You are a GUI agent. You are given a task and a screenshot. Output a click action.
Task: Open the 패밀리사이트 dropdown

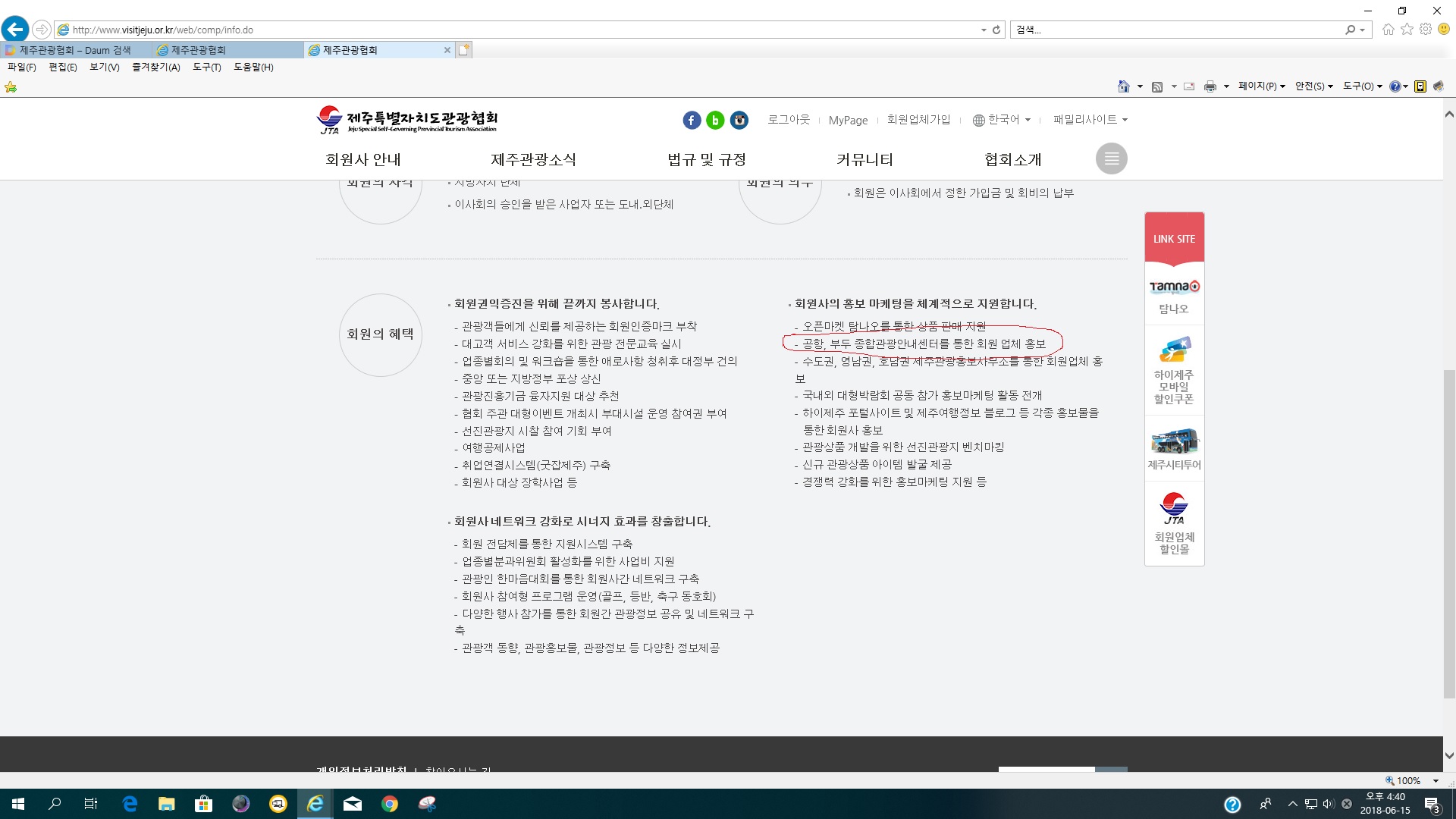tap(1089, 119)
